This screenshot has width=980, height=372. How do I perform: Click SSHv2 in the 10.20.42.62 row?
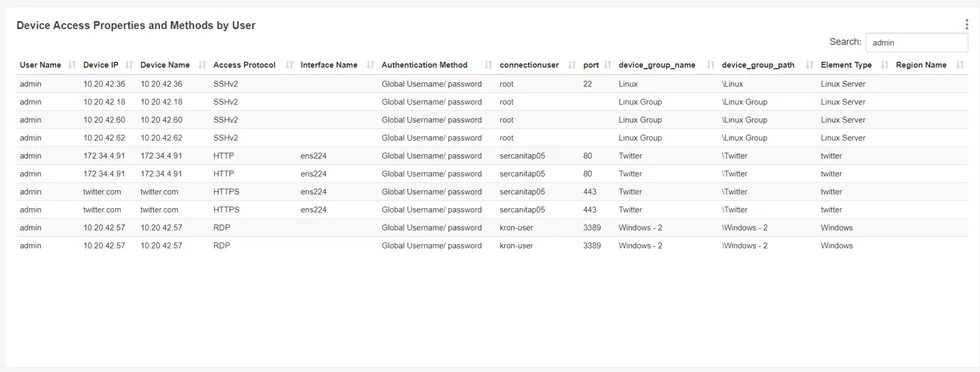tap(225, 138)
